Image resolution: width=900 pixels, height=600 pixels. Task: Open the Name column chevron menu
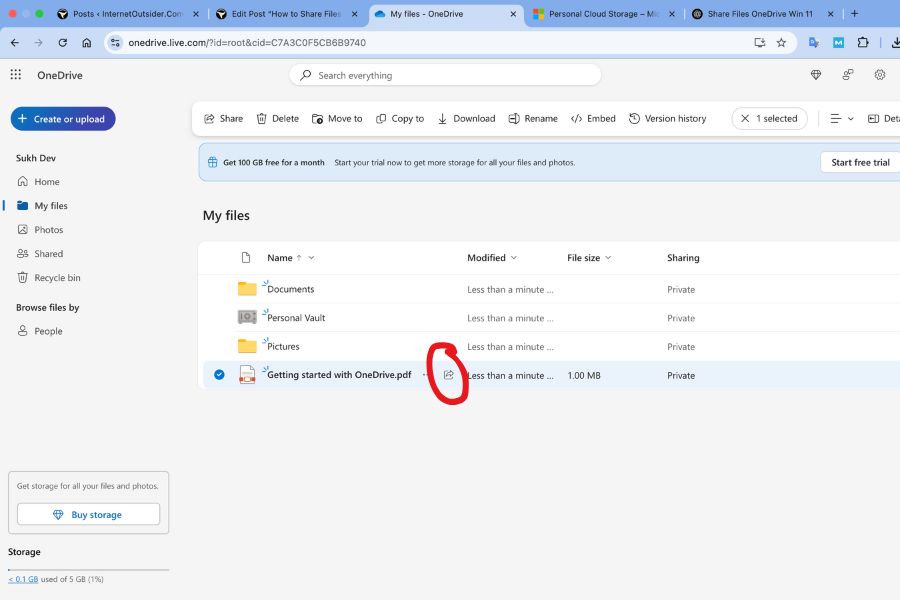[311, 258]
